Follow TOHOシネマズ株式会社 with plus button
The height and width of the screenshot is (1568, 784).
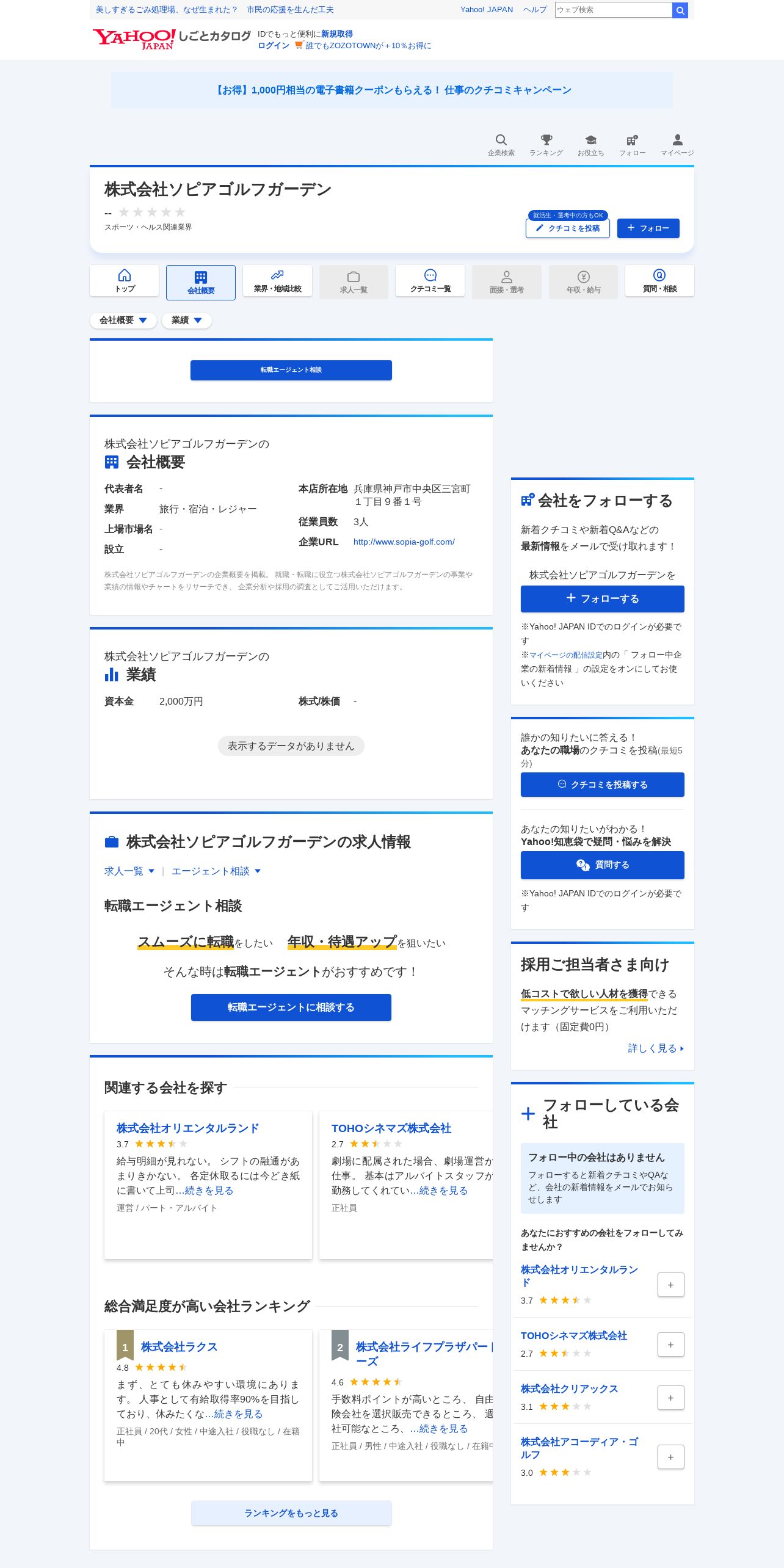coord(670,1345)
